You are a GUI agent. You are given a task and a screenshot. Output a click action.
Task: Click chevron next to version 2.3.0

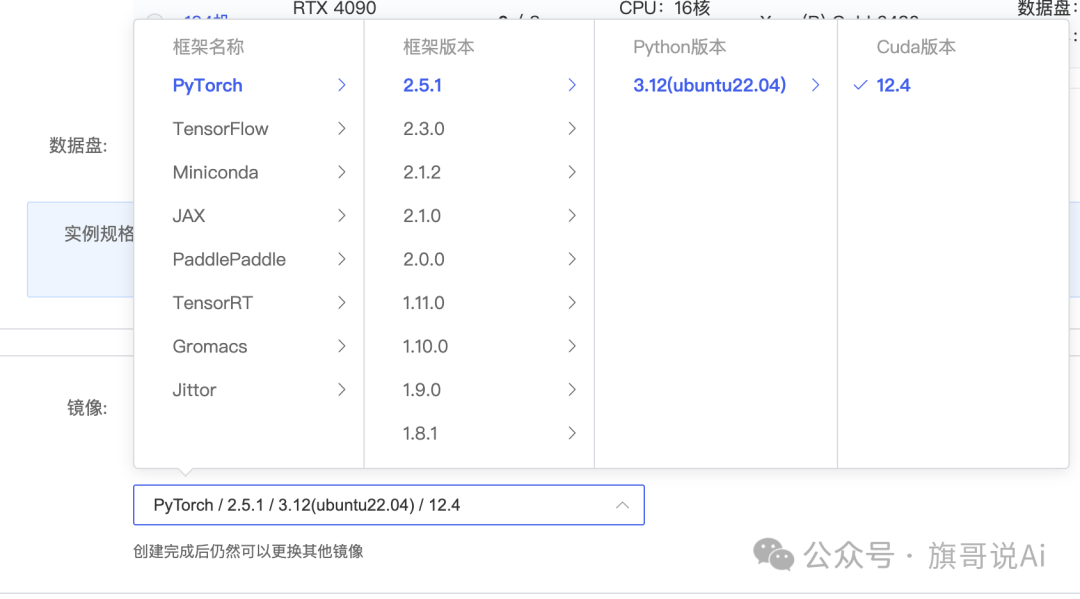coord(572,129)
